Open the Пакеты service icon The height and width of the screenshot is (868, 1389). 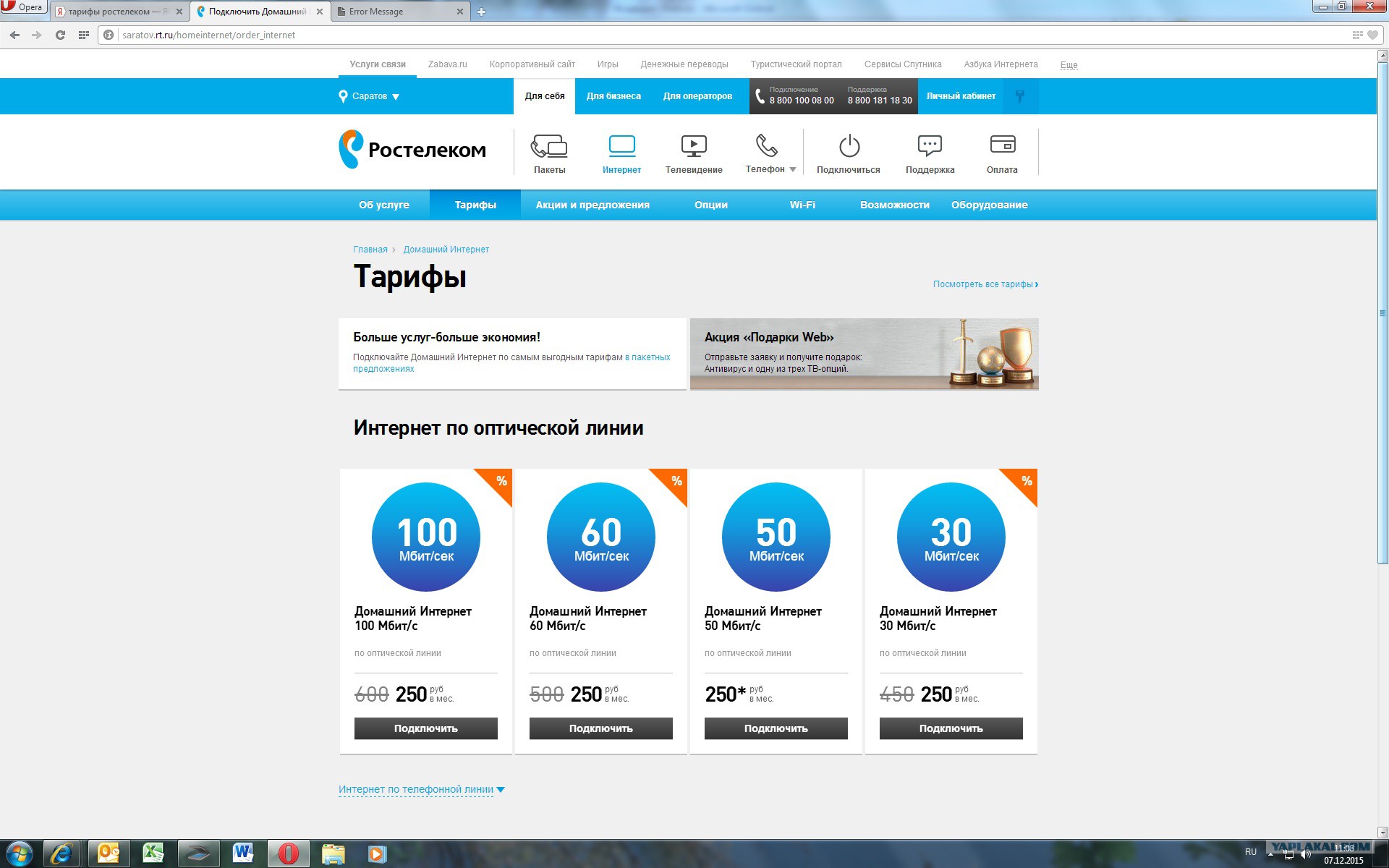(x=549, y=146)
